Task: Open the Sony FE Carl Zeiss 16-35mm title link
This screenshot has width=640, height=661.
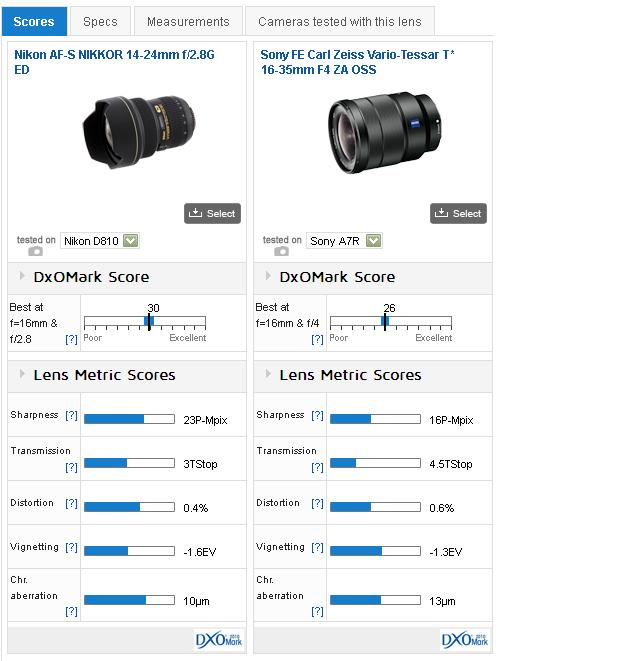Action: tap(357, 62)
